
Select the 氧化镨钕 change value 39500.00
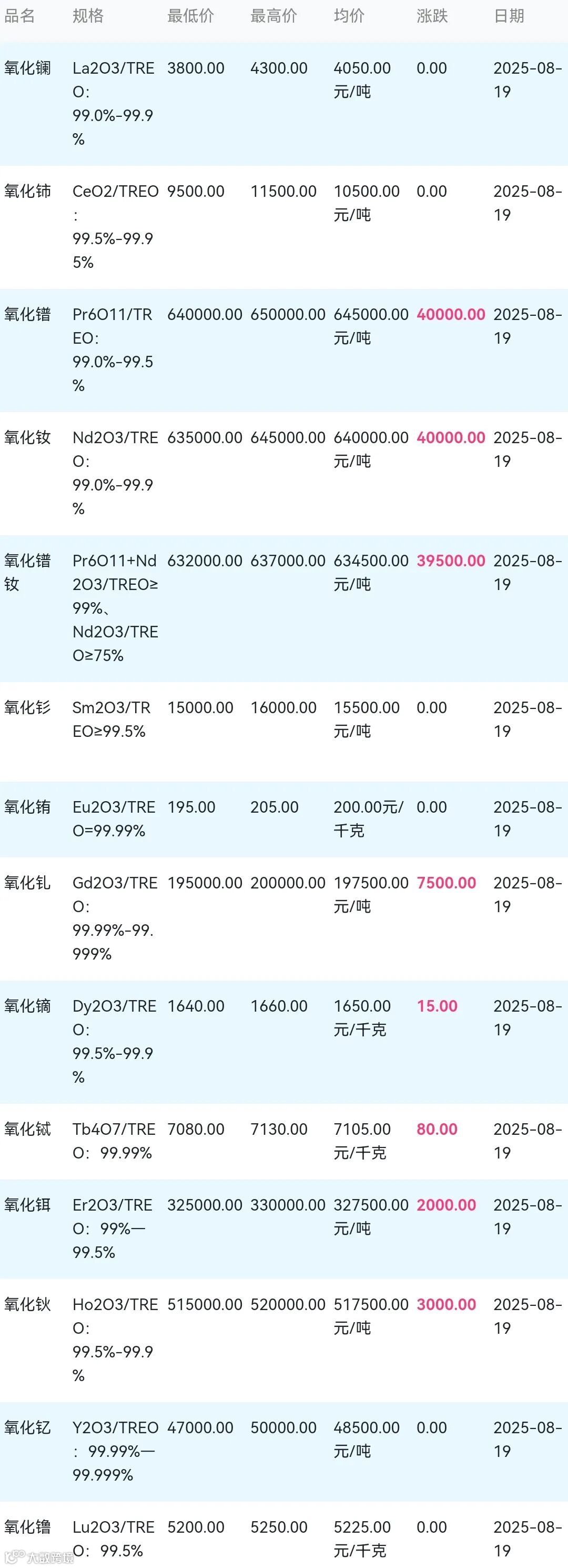pyautogui.click(x=451, y=561)
